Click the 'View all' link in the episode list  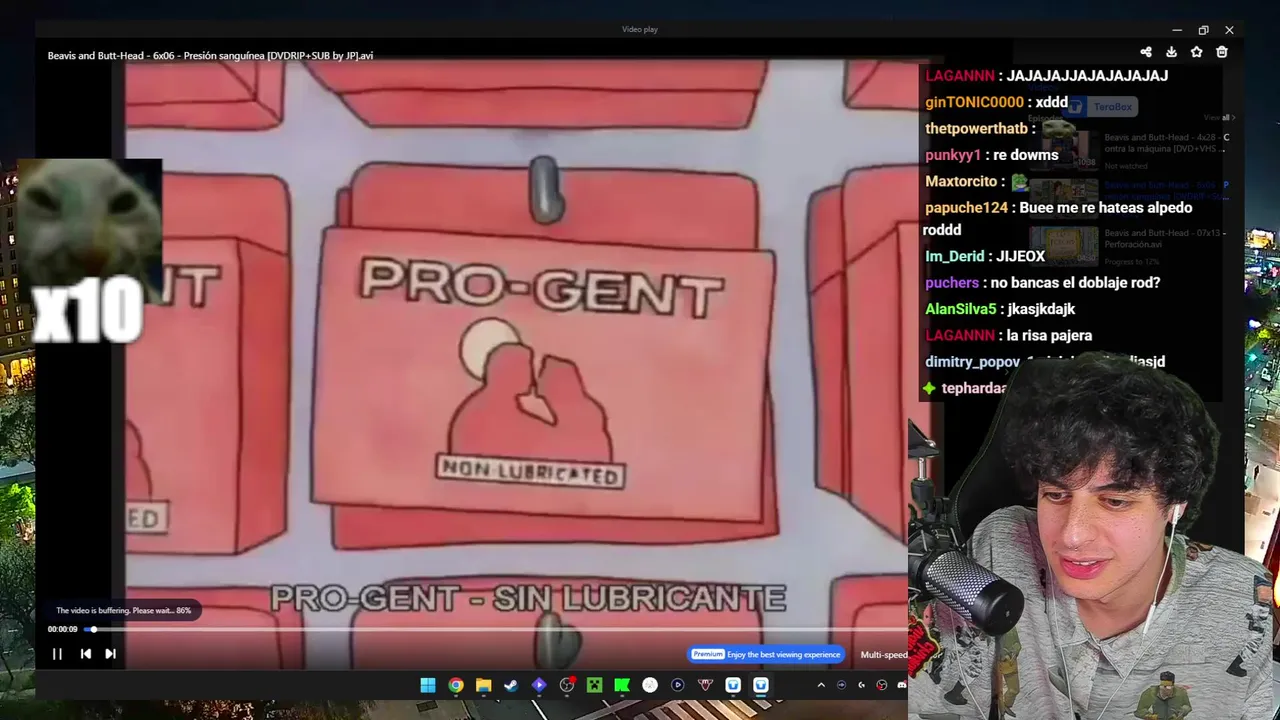pos(1219,118)
